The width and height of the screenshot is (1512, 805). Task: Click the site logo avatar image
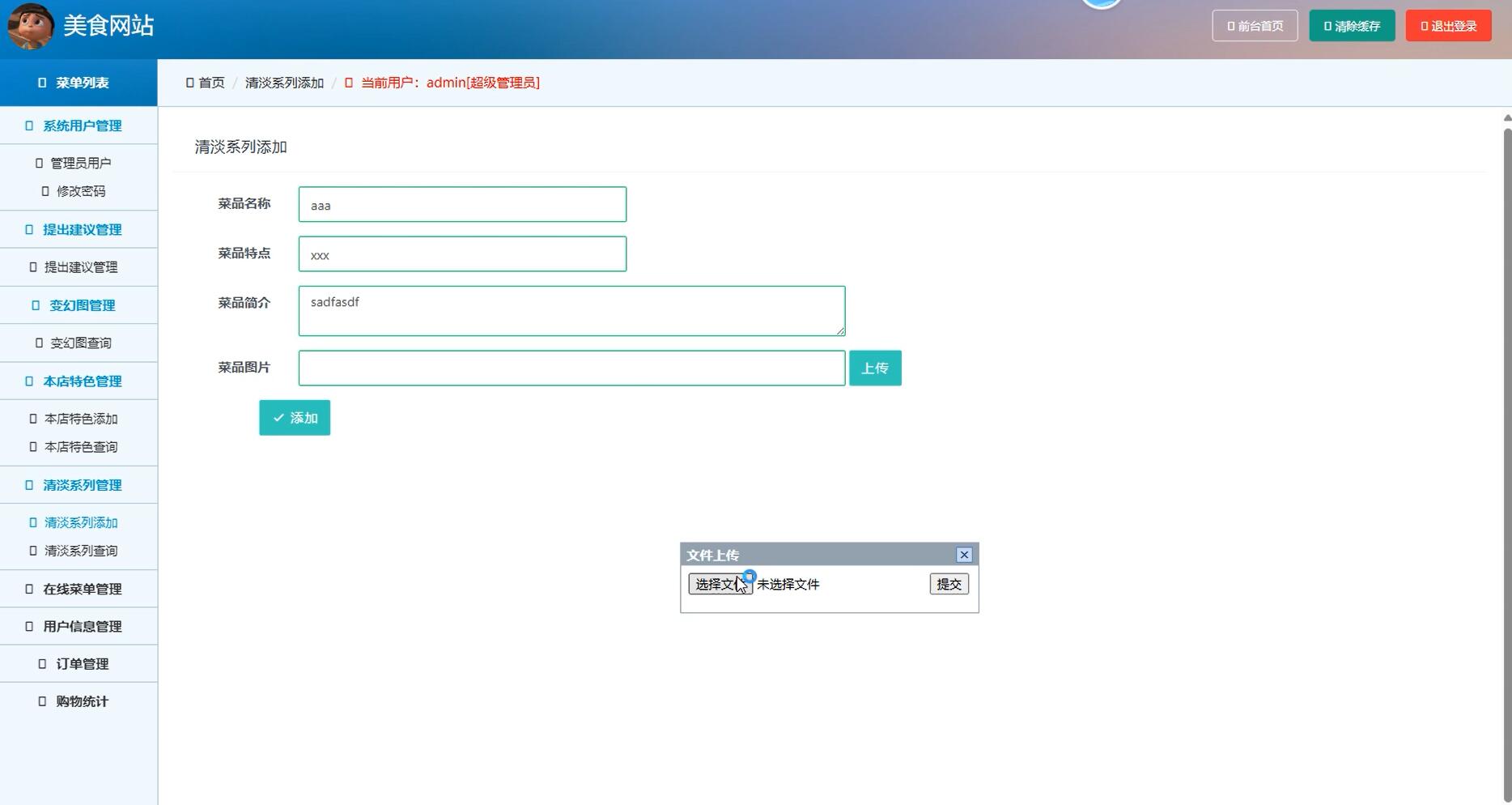coord(31,26)
